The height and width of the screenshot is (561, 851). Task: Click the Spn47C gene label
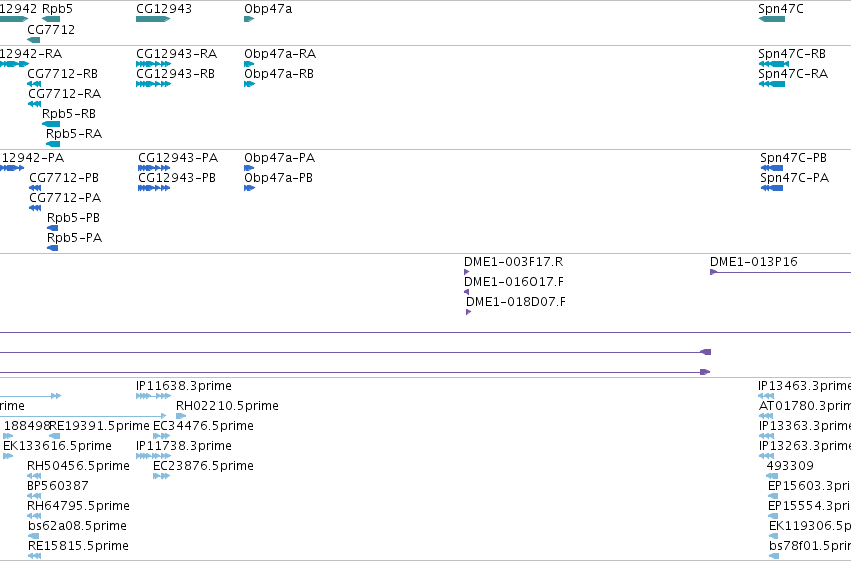tap(781, 9)
